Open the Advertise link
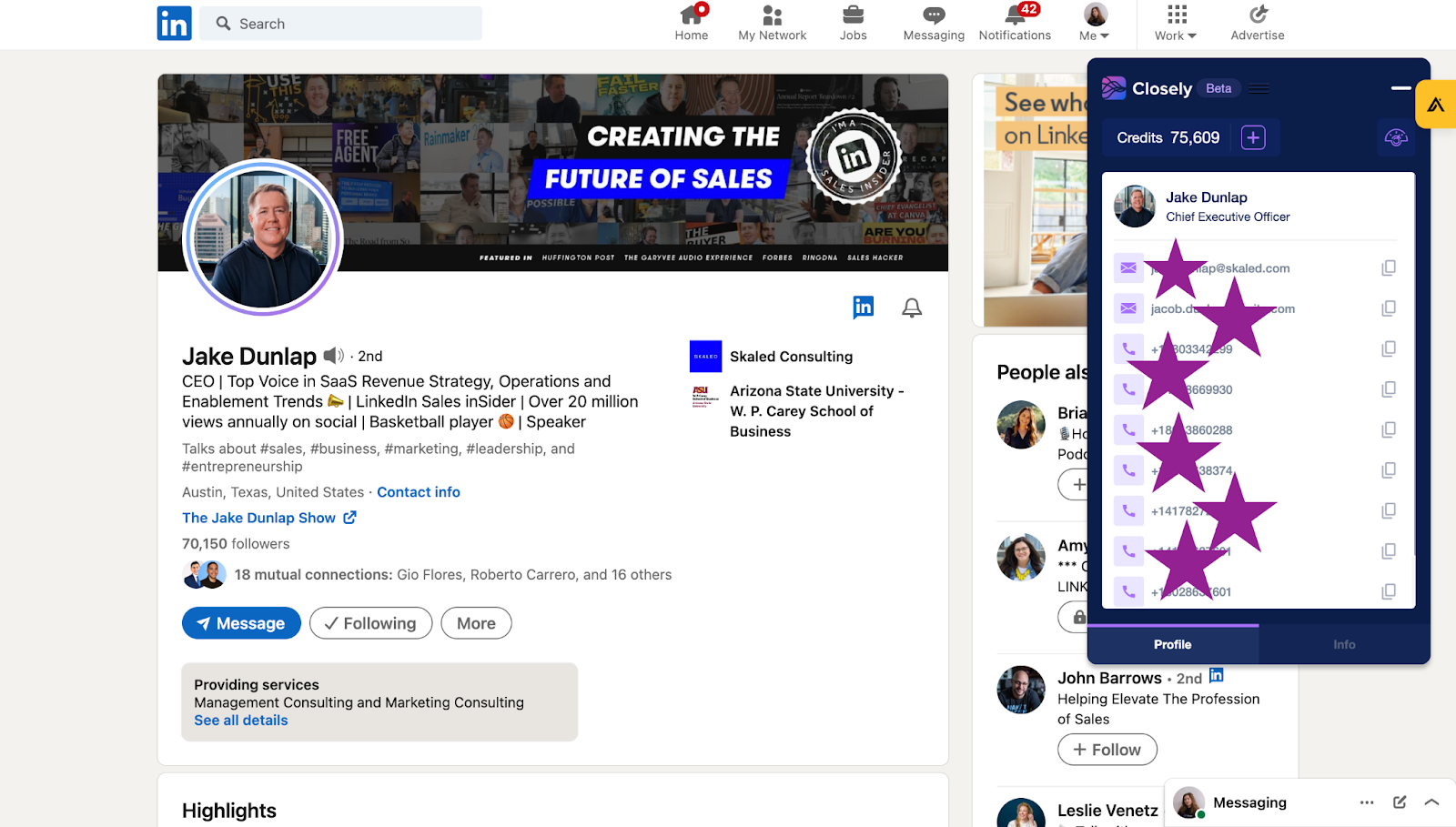 pyautogui.click(x=1258, y=23)
